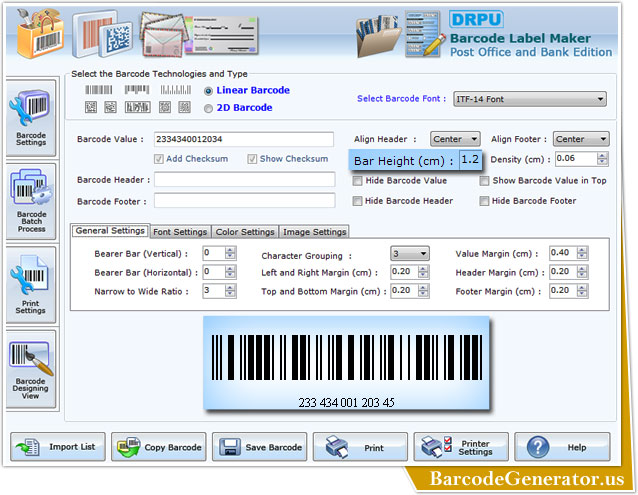Click the Copy Barcode icon button
Screen dimensions: 638x495
(x=158, y=447)
